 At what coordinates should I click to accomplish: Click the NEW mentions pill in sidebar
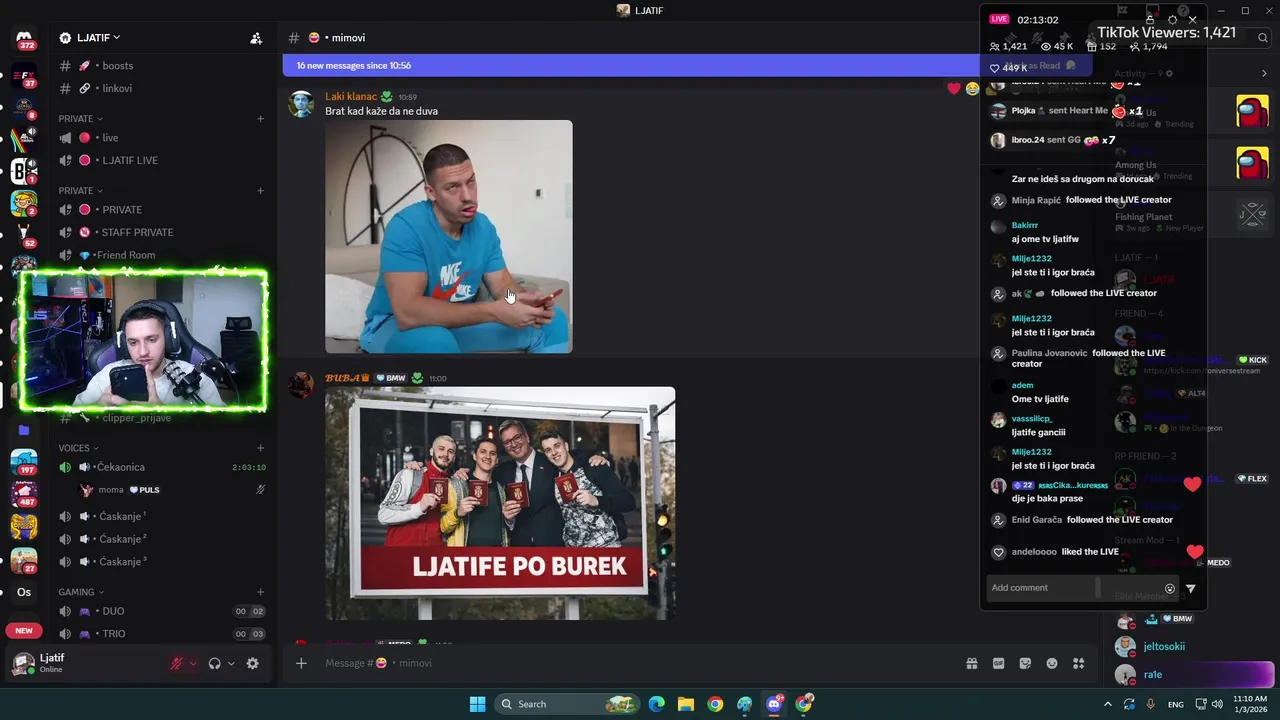coord(24,631)
